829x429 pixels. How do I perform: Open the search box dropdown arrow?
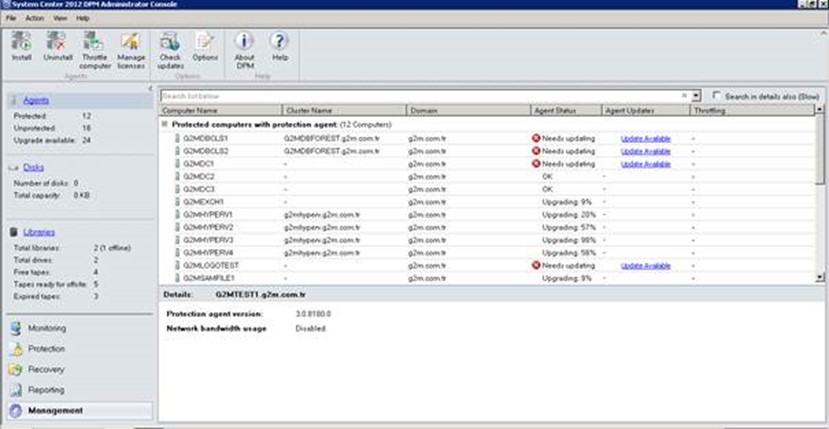[696, 96]
